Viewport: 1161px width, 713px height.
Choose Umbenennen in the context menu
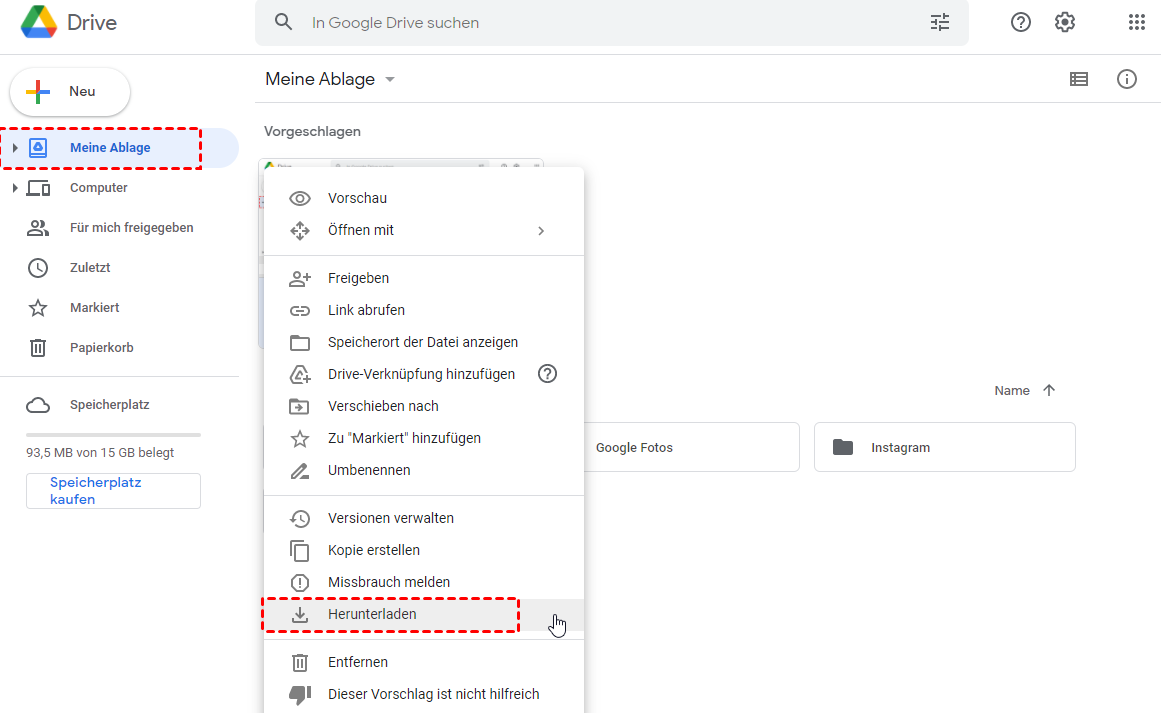(x=369, y=470)
